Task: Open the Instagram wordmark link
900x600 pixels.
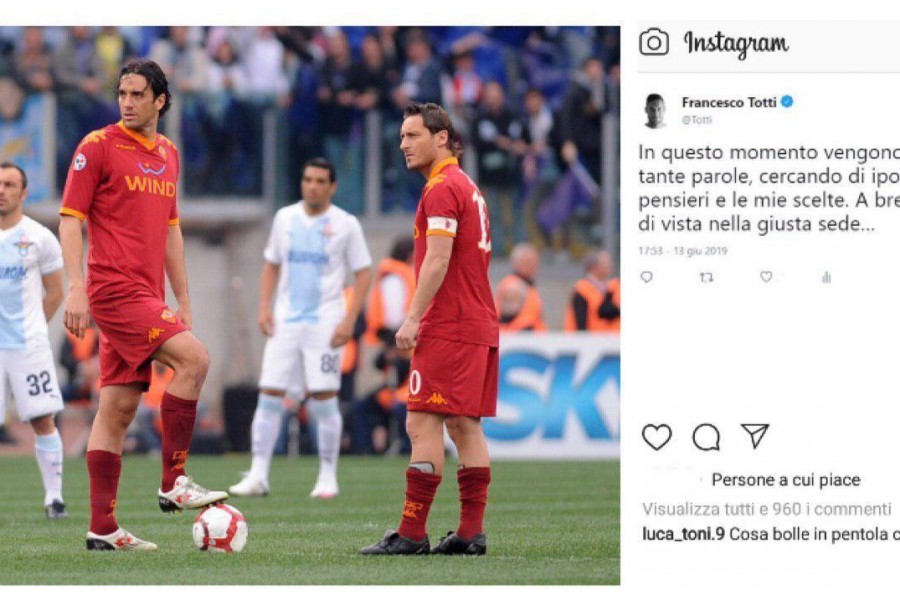Action: pos(736,44)
